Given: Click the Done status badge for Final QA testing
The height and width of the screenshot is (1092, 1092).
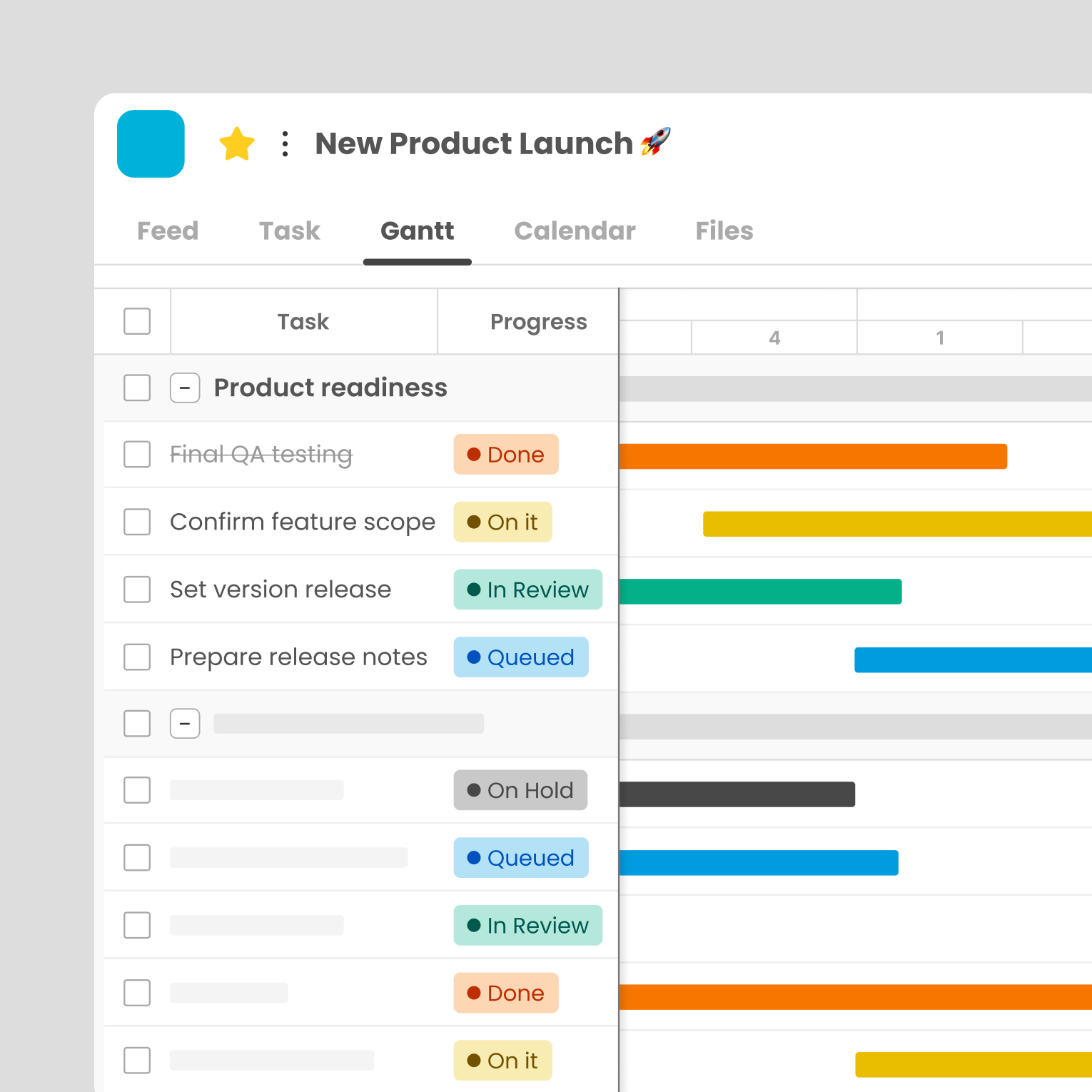Looking at the screenshot, I should (x=506, y=455).
